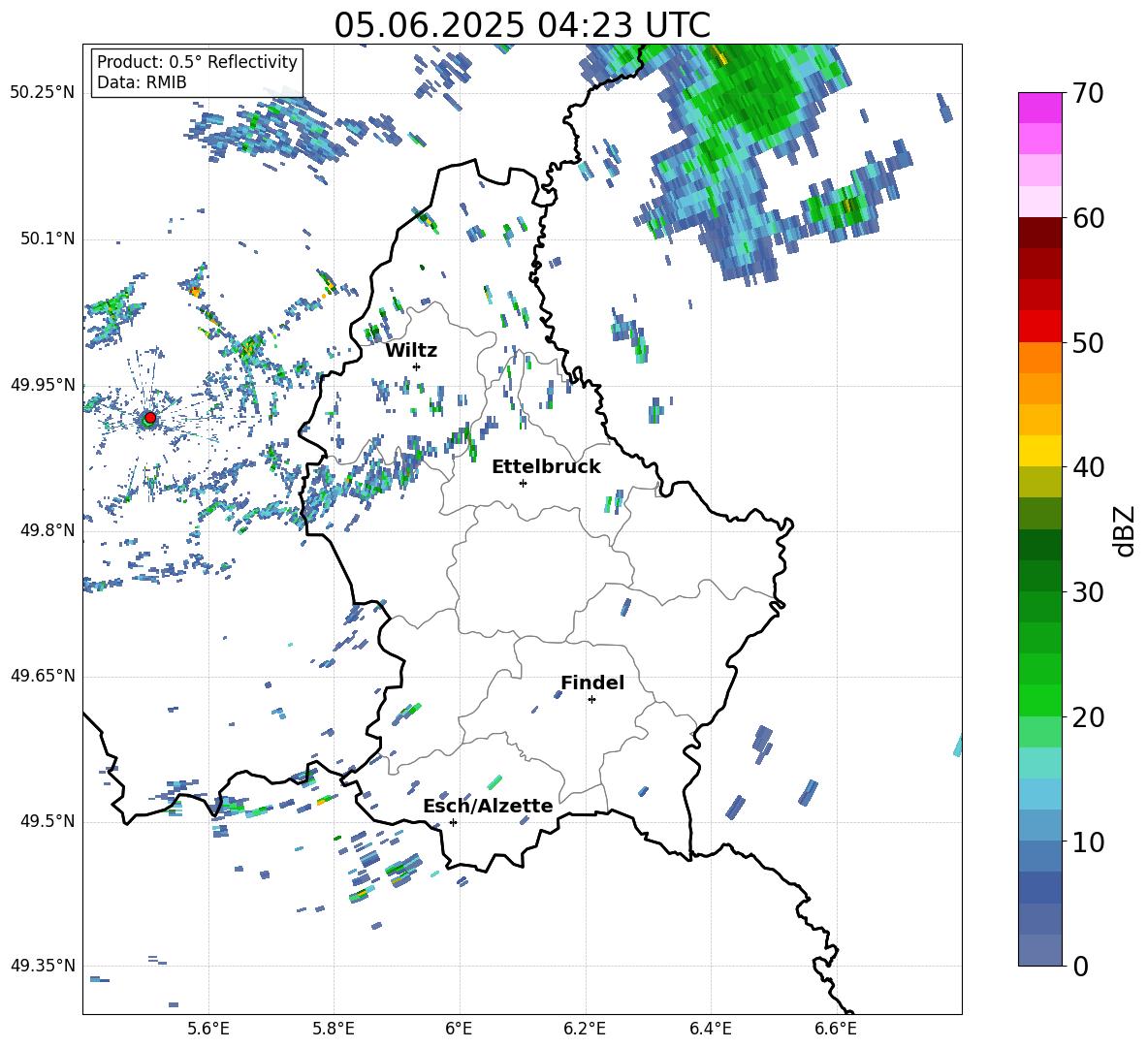Click the 50 tick on the colorbar
1148x1048 pixels.
tap(1088, 342)
